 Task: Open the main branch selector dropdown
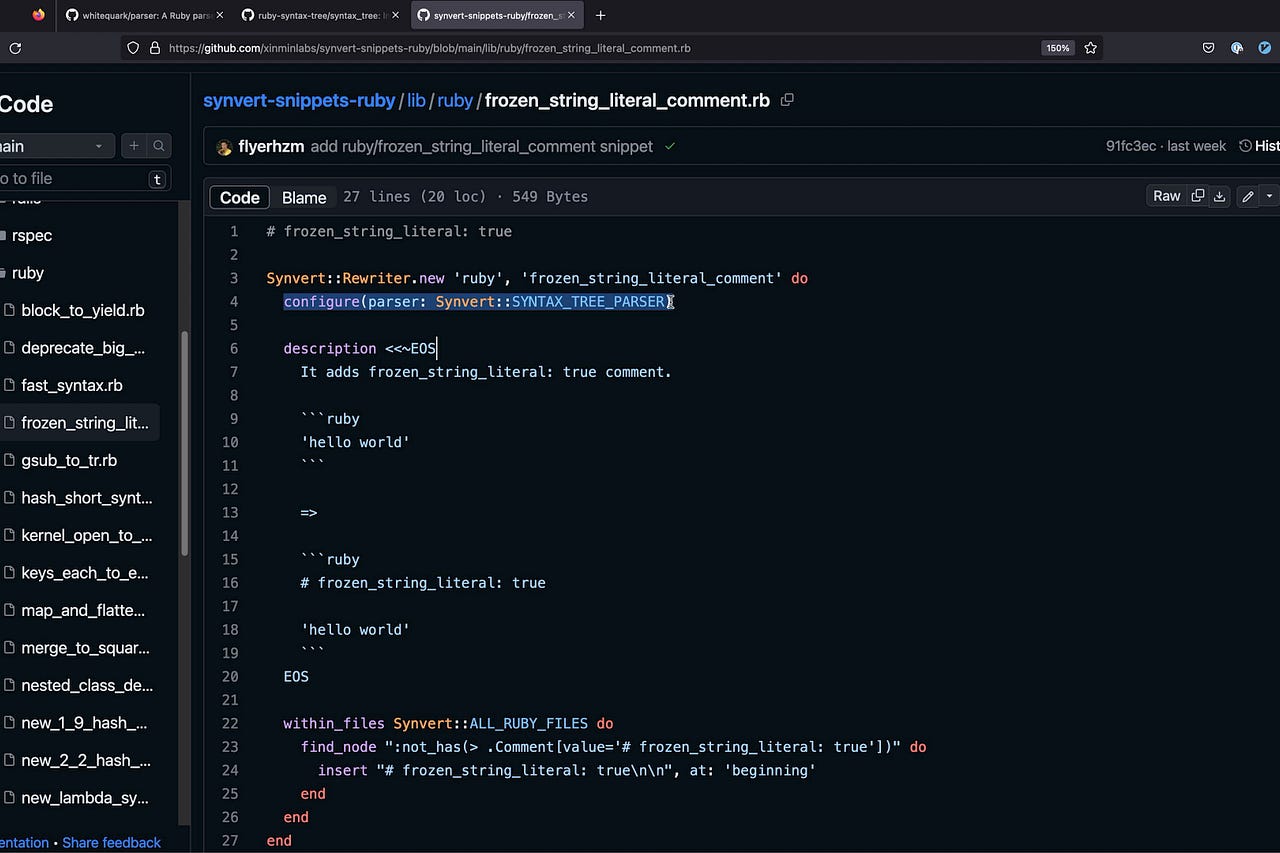tap(58, 146)
